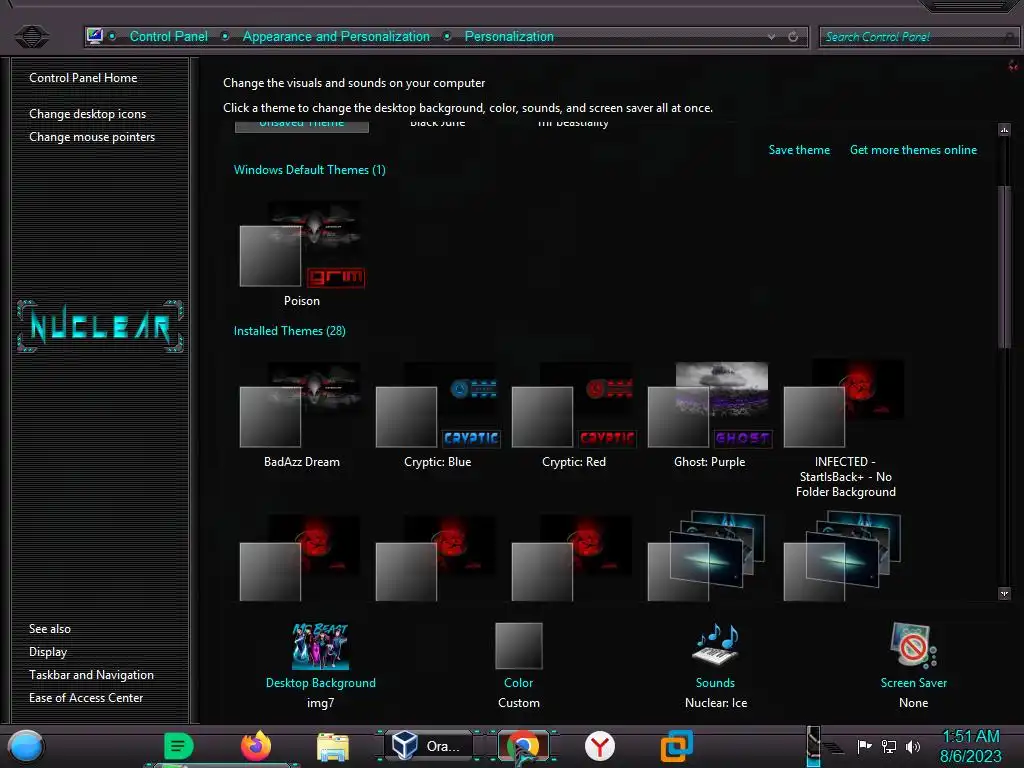Open VMware taskbar icon
The image size is (1024, 768).
pyautogui.click(x=676, y=746)
